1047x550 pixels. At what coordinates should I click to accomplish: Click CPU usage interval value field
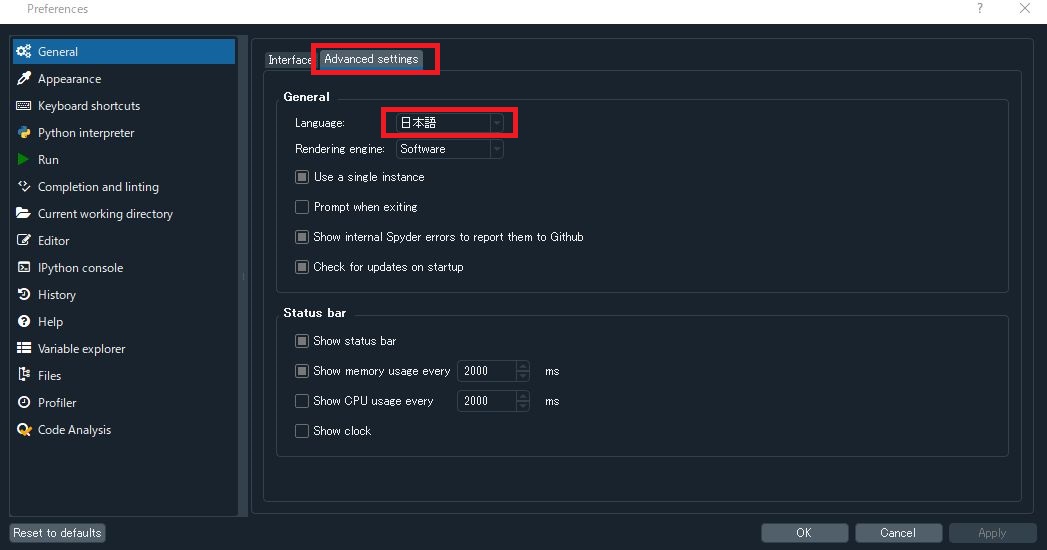pos(487,400)
